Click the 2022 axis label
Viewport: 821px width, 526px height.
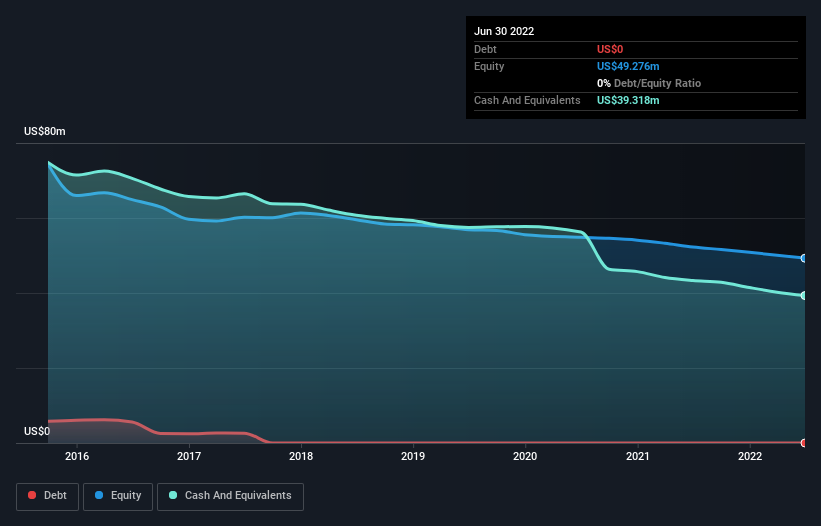coord(750,456)
